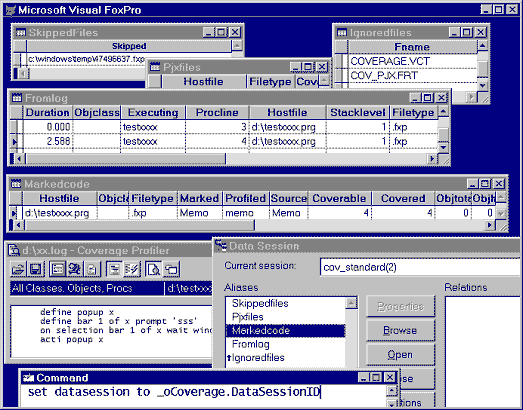Switch to Profile mode toolbar icon
The image size is (523, 410).
click(132, 269)
